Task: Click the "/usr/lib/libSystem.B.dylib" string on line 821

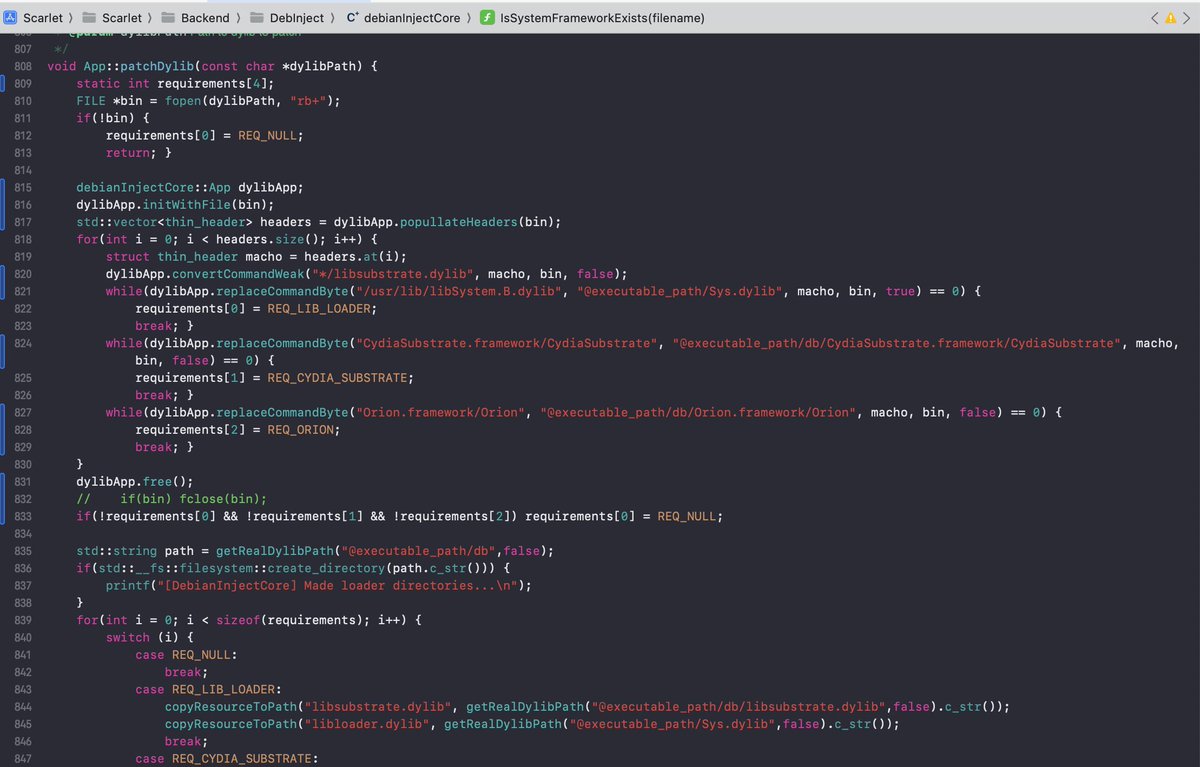Action: point(461,291)
